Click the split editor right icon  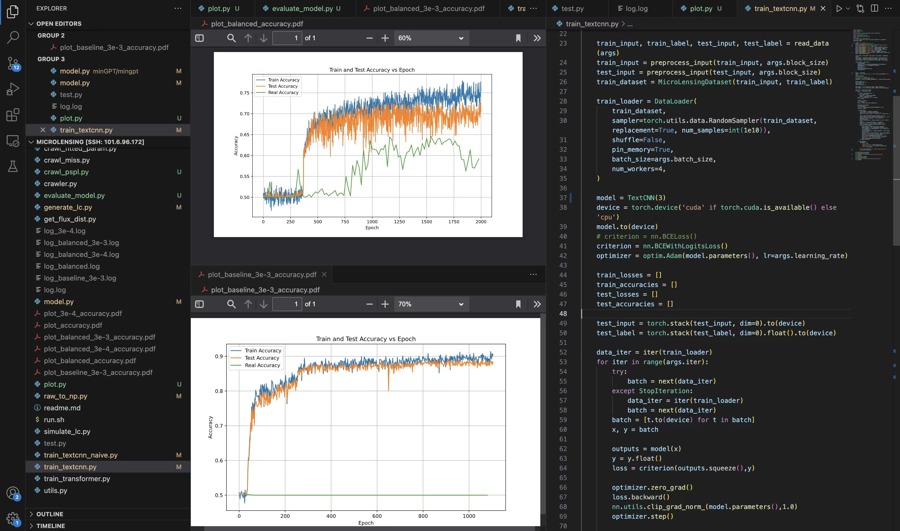[874, 9]
